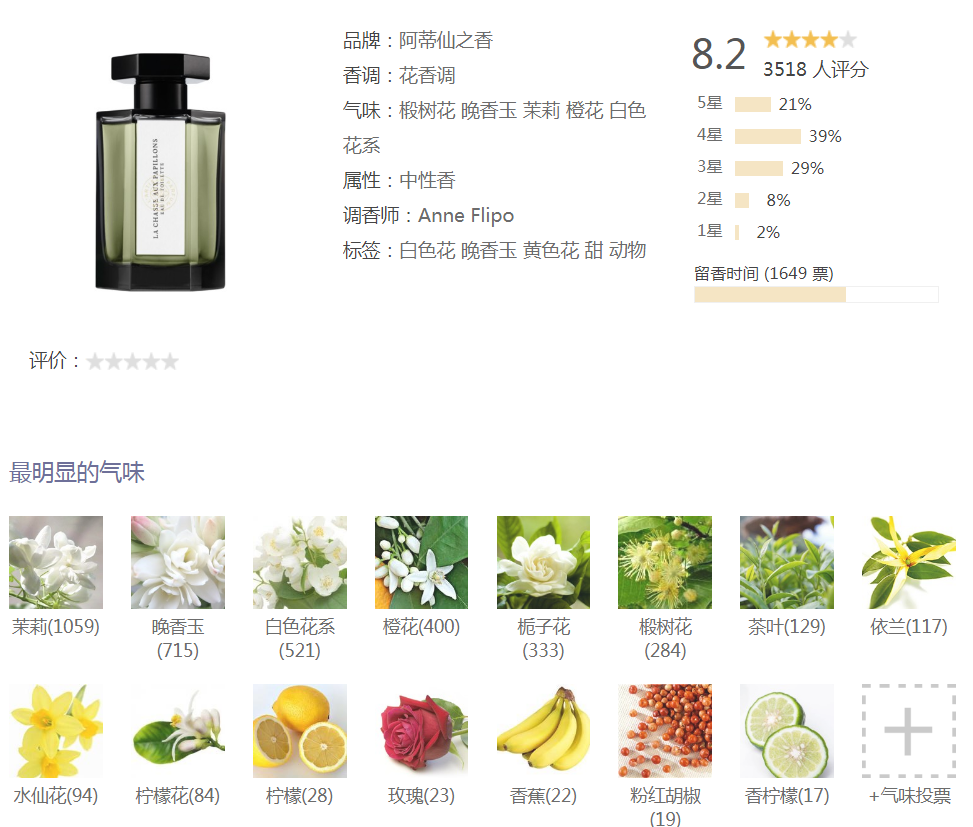
Task: Click the 茉莉 jasmine scent image
Action: (x=56, y=562)
